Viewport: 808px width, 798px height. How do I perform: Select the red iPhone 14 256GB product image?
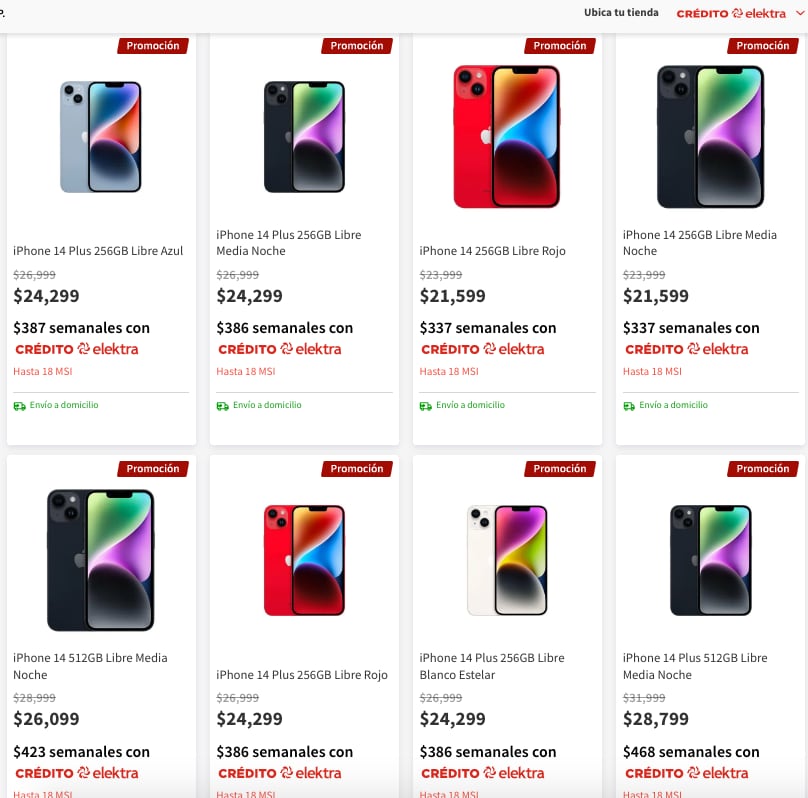pos(506,136)
